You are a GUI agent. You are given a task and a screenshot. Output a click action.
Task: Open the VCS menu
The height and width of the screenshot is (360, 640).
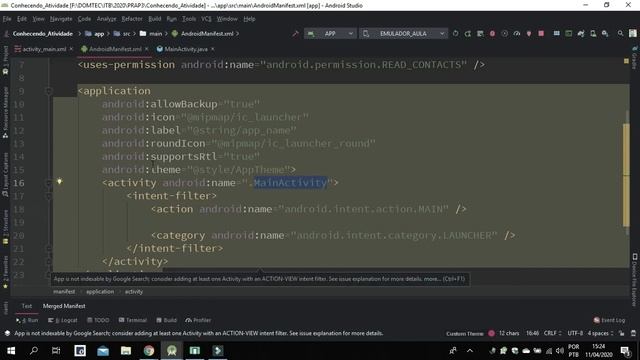pos(206,19)
